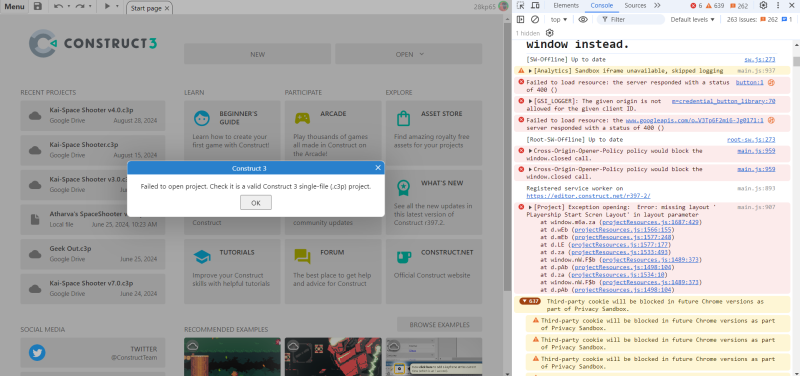Screen dimensions: 800x376
Task: Open the Preview options dropdown arrow
Action: [x=117, y=7]
